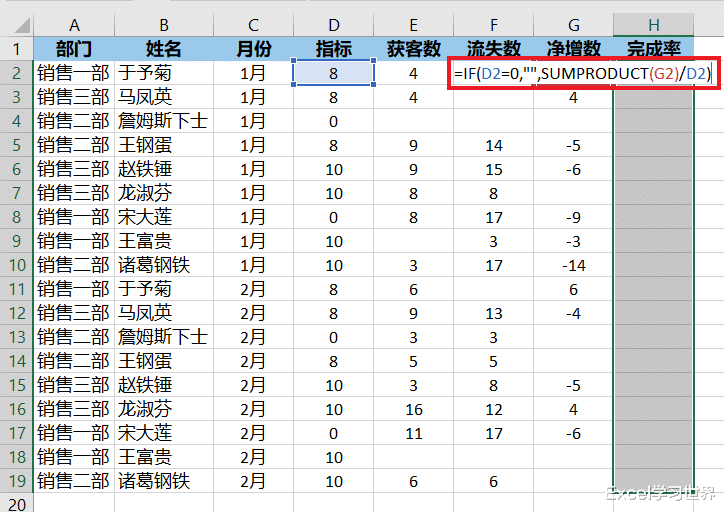Click 净增数 value -9 in row 8

point(573,217)
